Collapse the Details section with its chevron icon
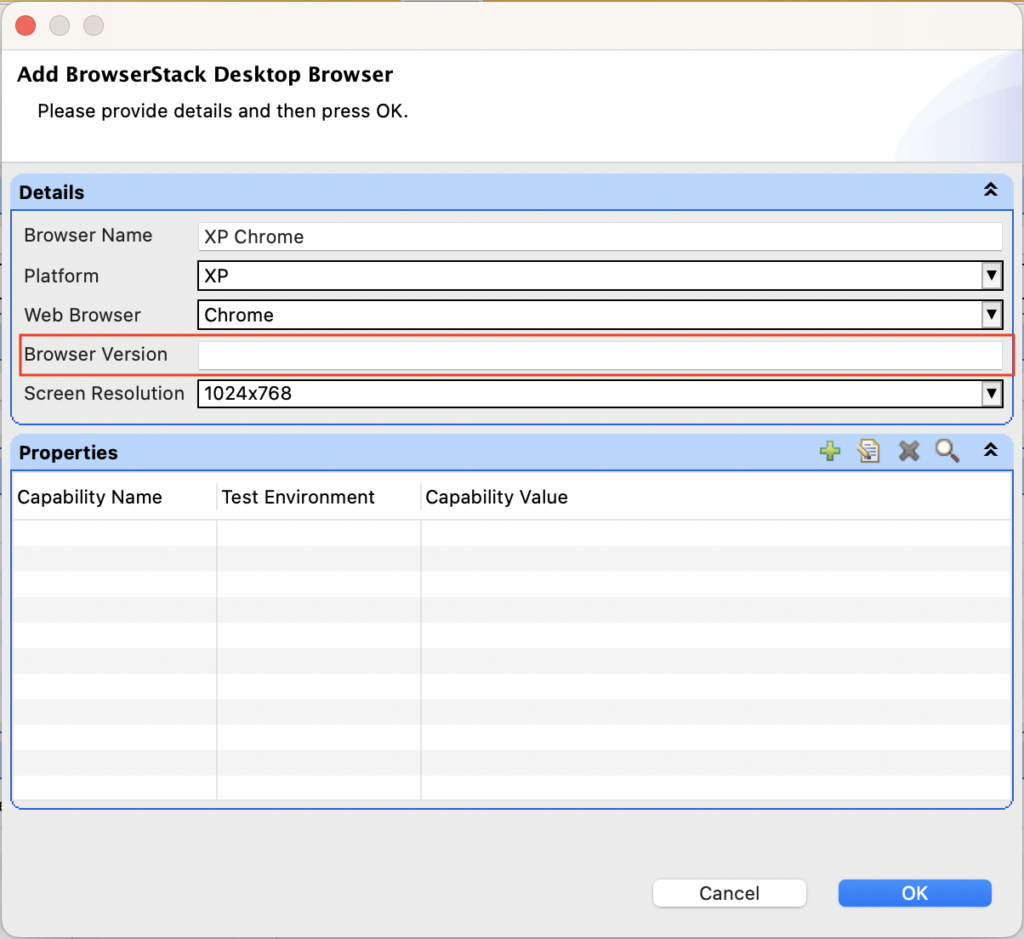The width and height of the screenshot is (1024, 939). click(x=990, y=189)
